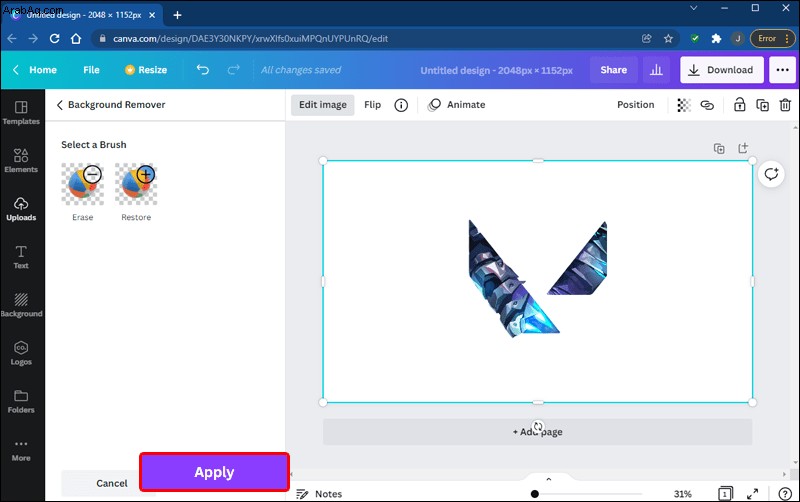Click the add page icon above canvas
This screenshot has width=800, height=502.
[743, 148]
